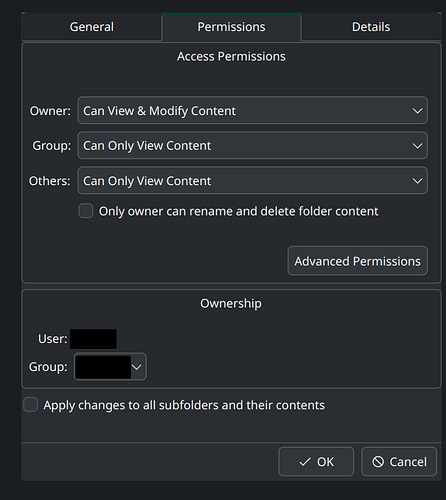Open the Ownership Group combo box
The height and width of the screenshot is (500, 446).
110,367
